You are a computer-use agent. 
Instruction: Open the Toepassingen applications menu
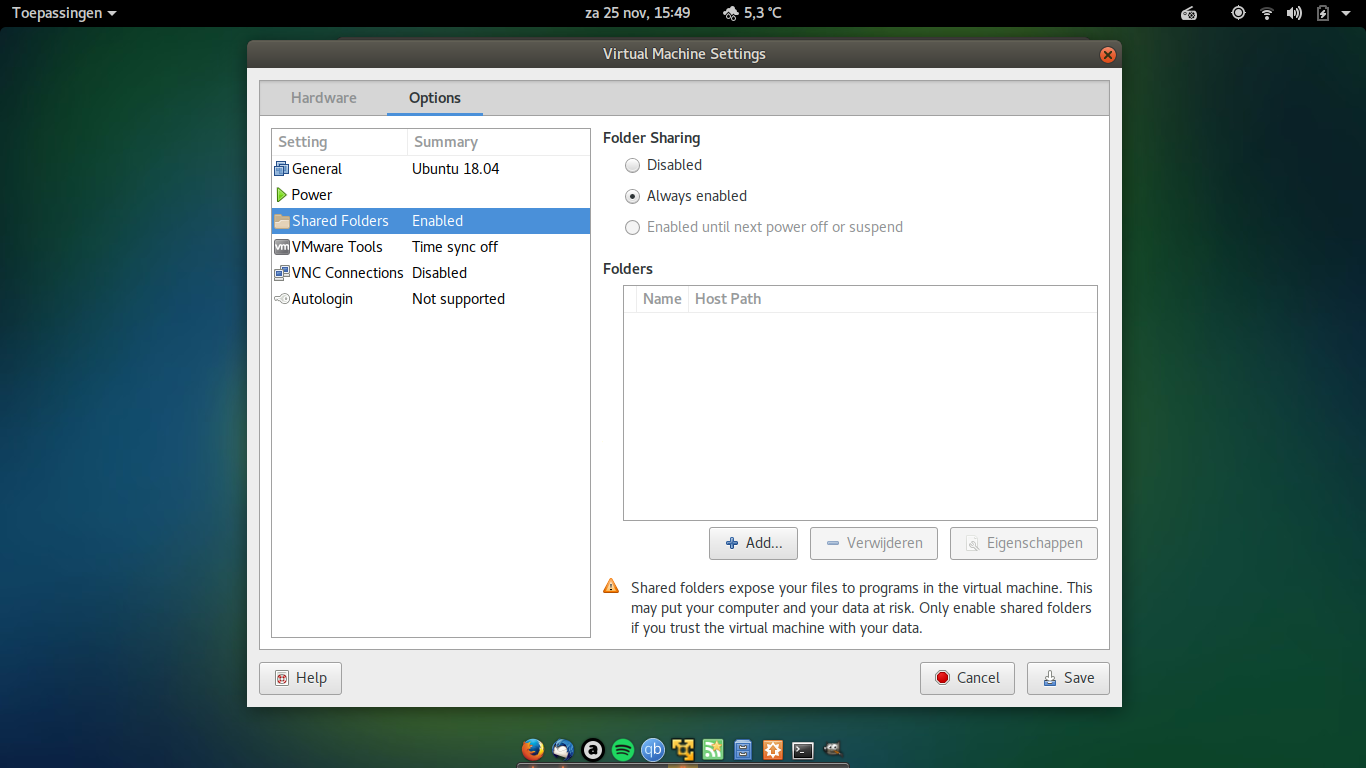tap(64, 13)
